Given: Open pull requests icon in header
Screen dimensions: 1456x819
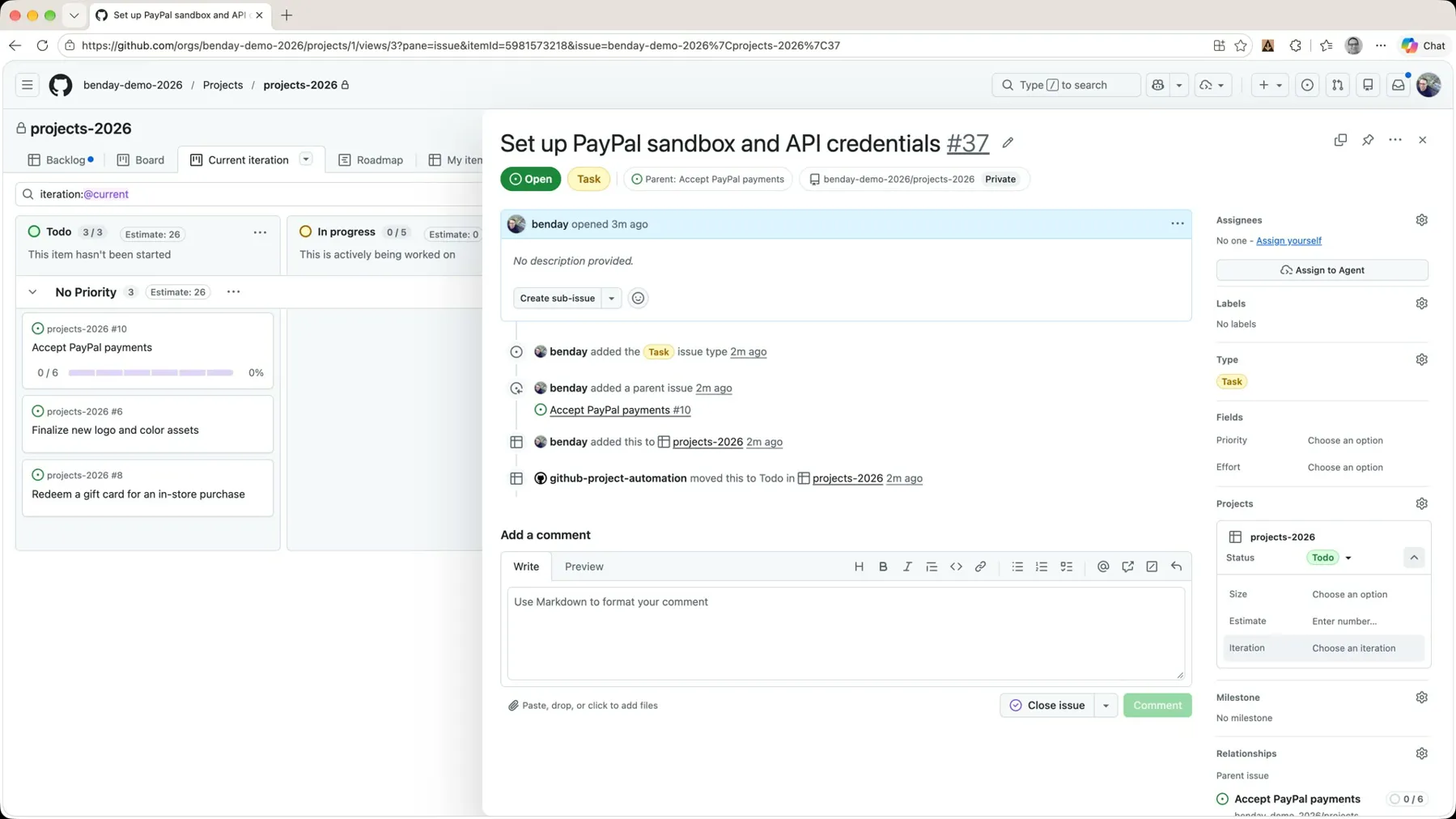Looking at the screenshot, I should [1337, 85].
